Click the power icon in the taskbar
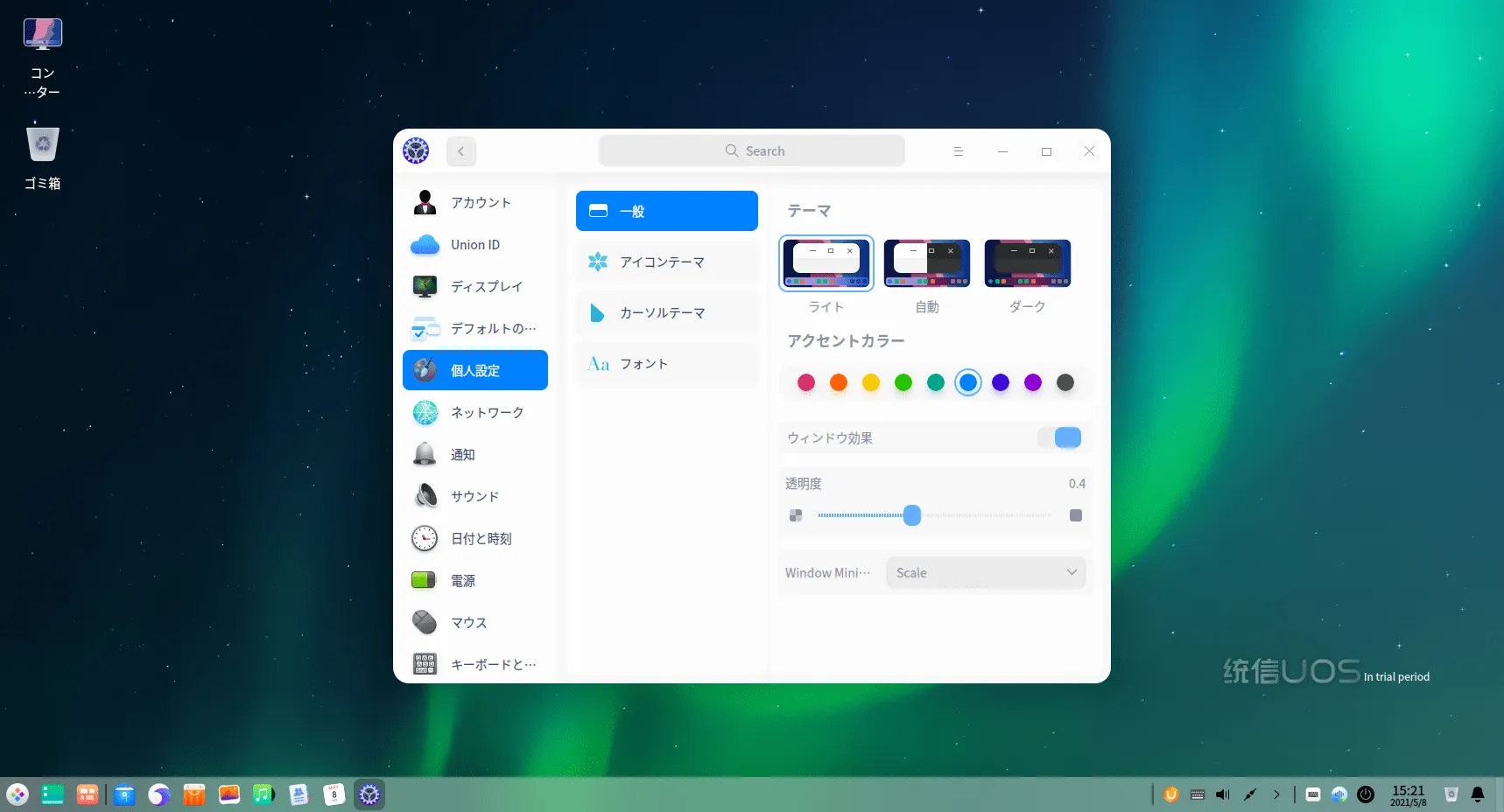Viewport: 1504px width, 812px height. click(x=1365, y=794)
